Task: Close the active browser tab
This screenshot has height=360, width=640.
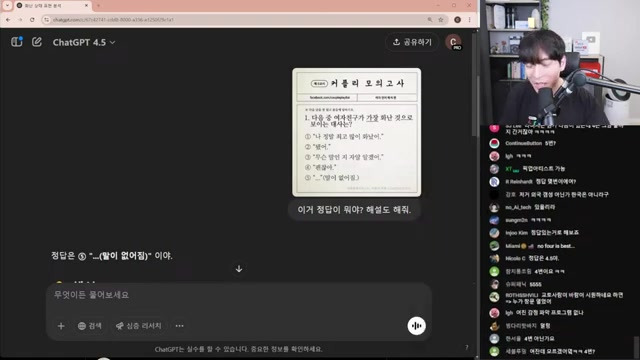Action: pyautogui.click(x=87, y=6)
